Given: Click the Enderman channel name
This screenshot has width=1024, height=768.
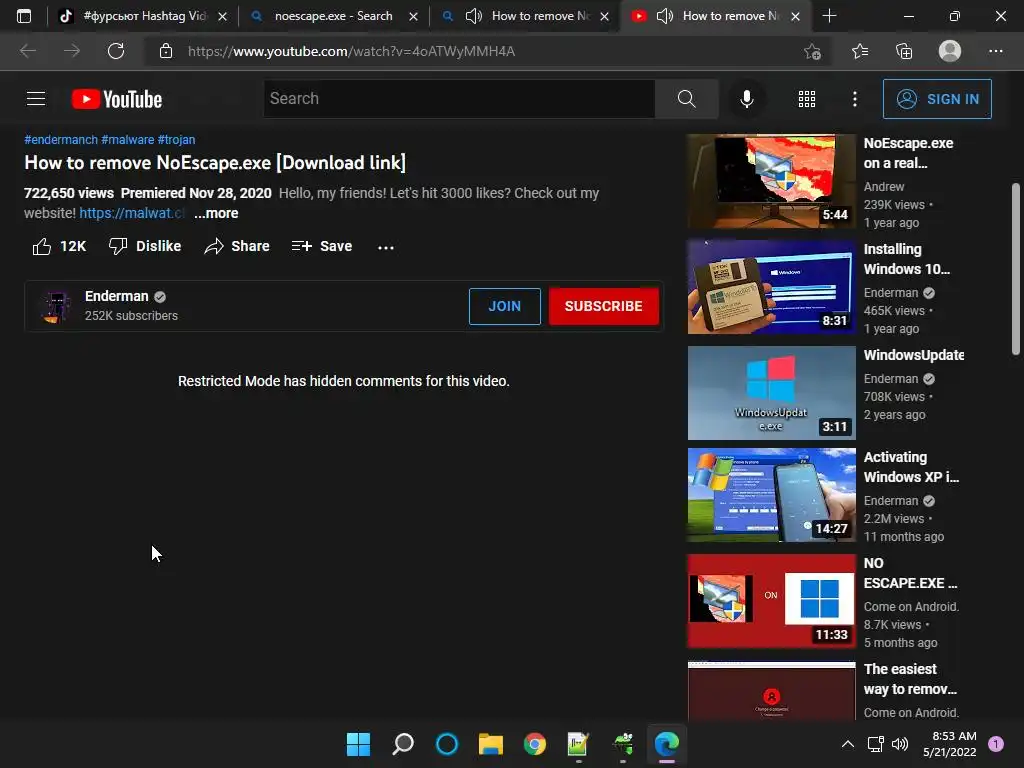Looking at the screenshot, I should click(116, 296).
